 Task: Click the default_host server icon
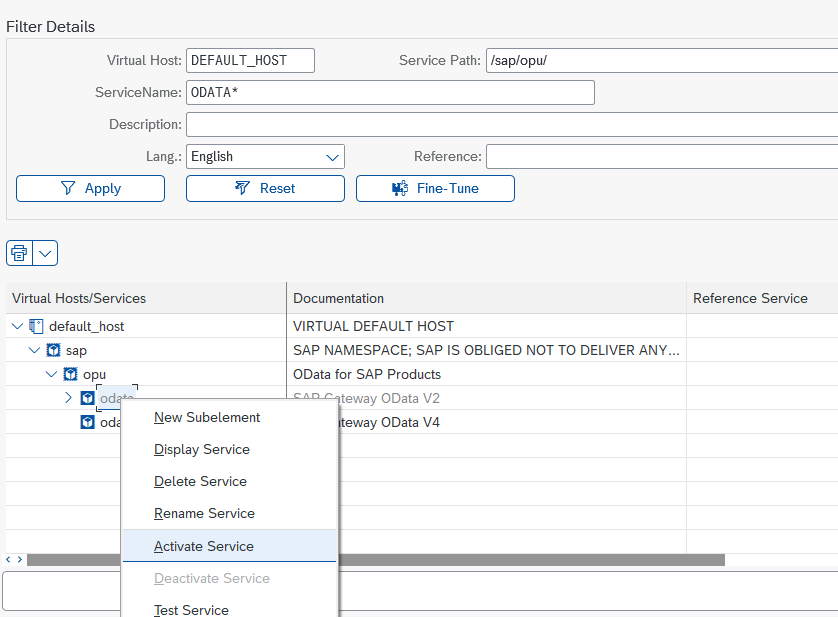point(37,326)
